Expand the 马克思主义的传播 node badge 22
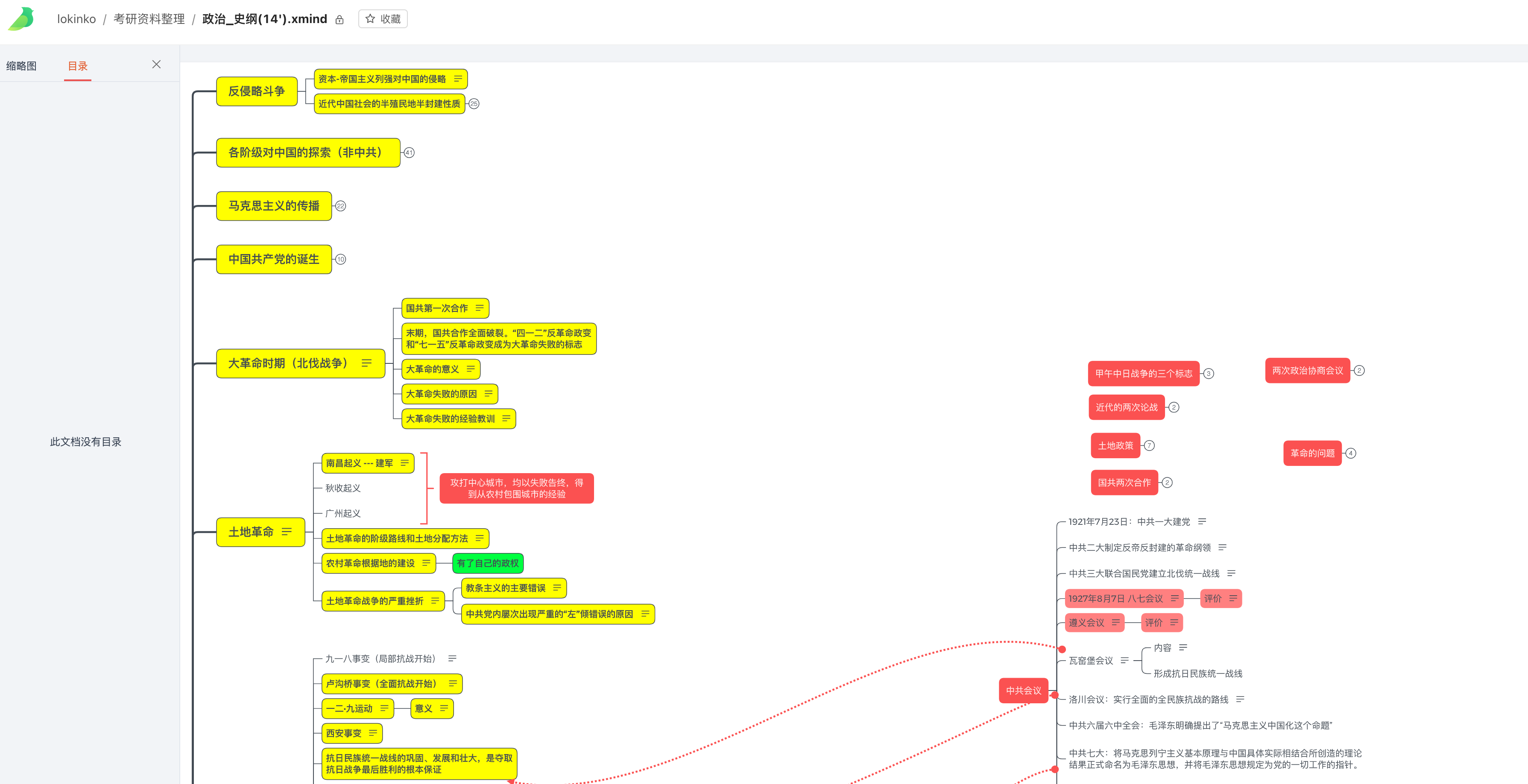 [x=340, y=206]
